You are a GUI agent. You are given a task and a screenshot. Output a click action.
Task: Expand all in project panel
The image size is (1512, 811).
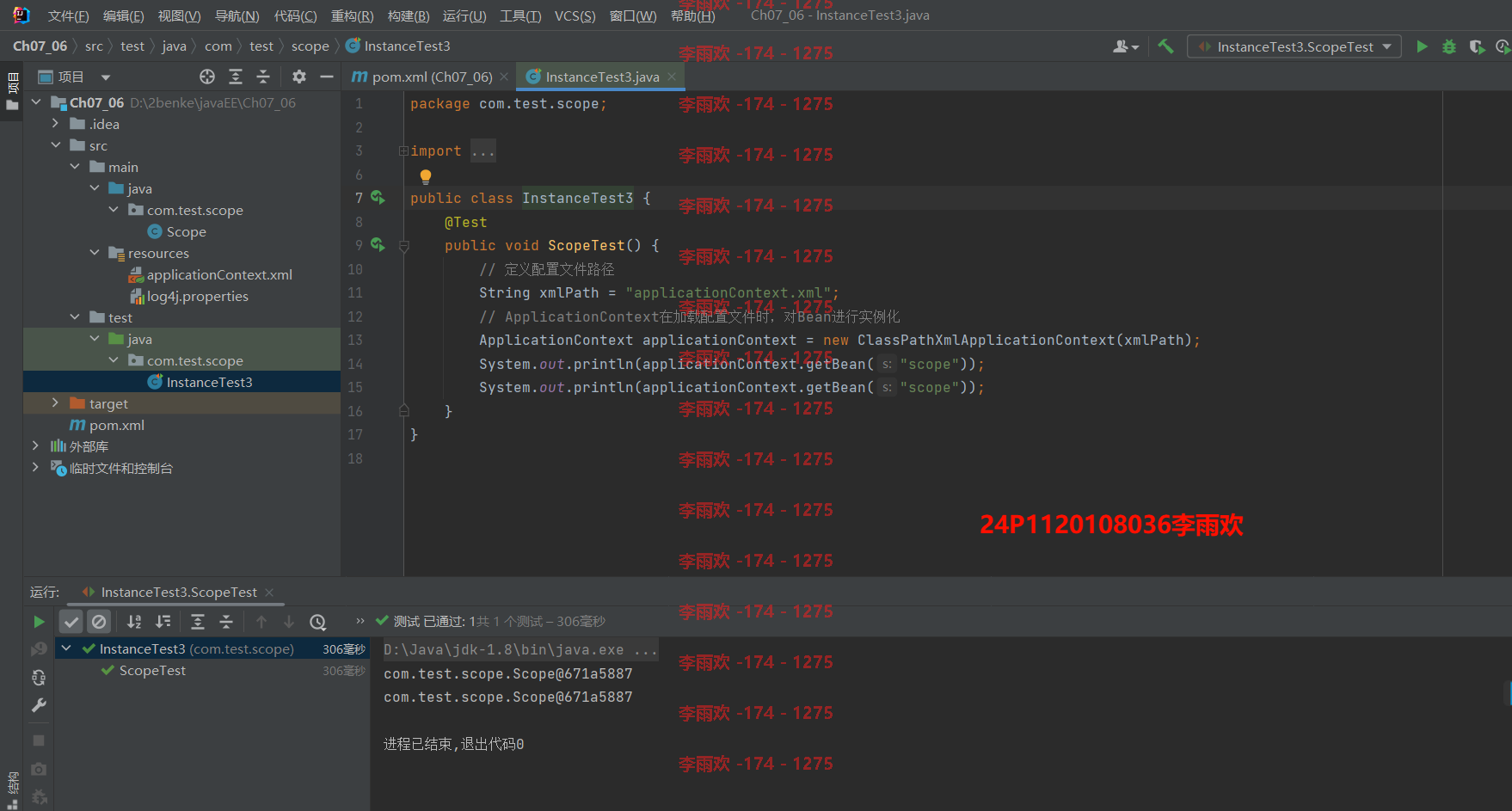(236, 77)
